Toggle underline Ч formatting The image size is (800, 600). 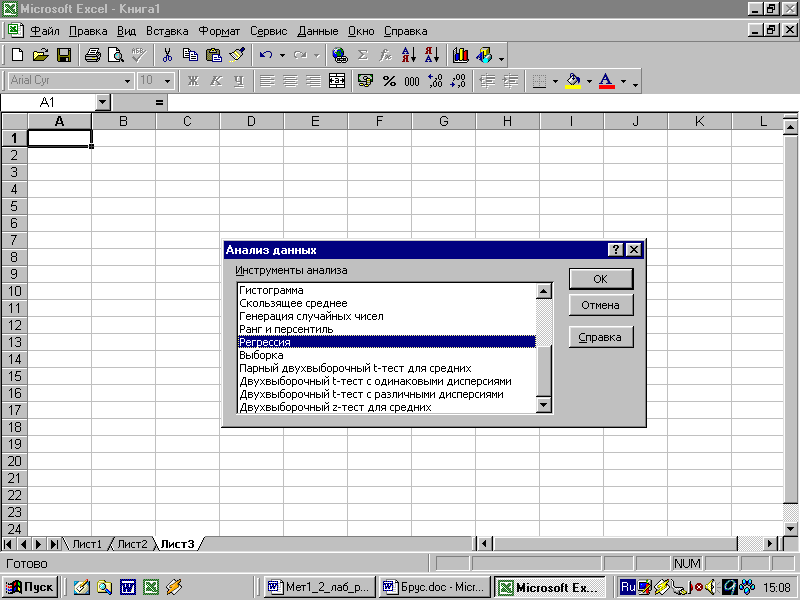pyautogui.click(x=239, y=81)
